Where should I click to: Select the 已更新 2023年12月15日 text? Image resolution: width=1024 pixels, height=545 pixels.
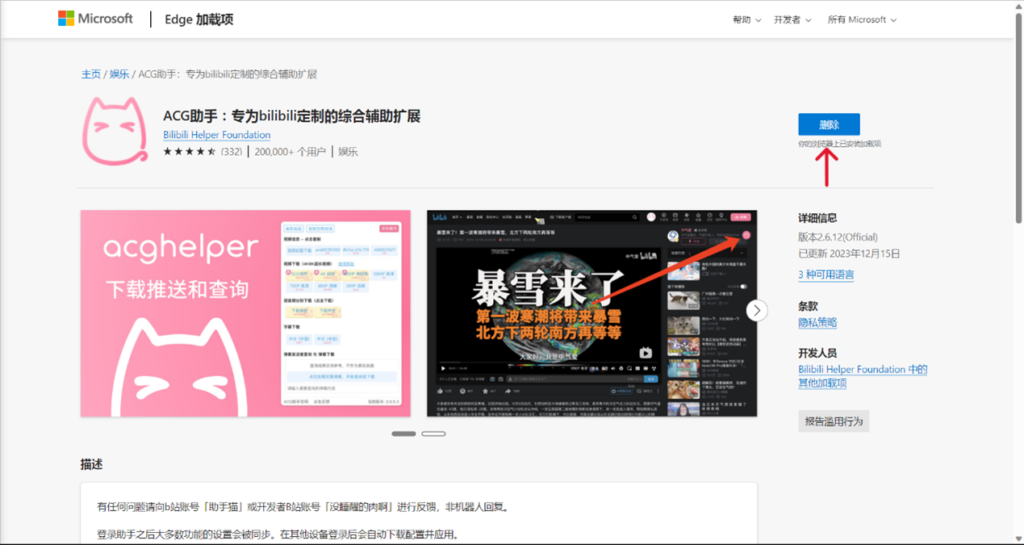point(849,253)
